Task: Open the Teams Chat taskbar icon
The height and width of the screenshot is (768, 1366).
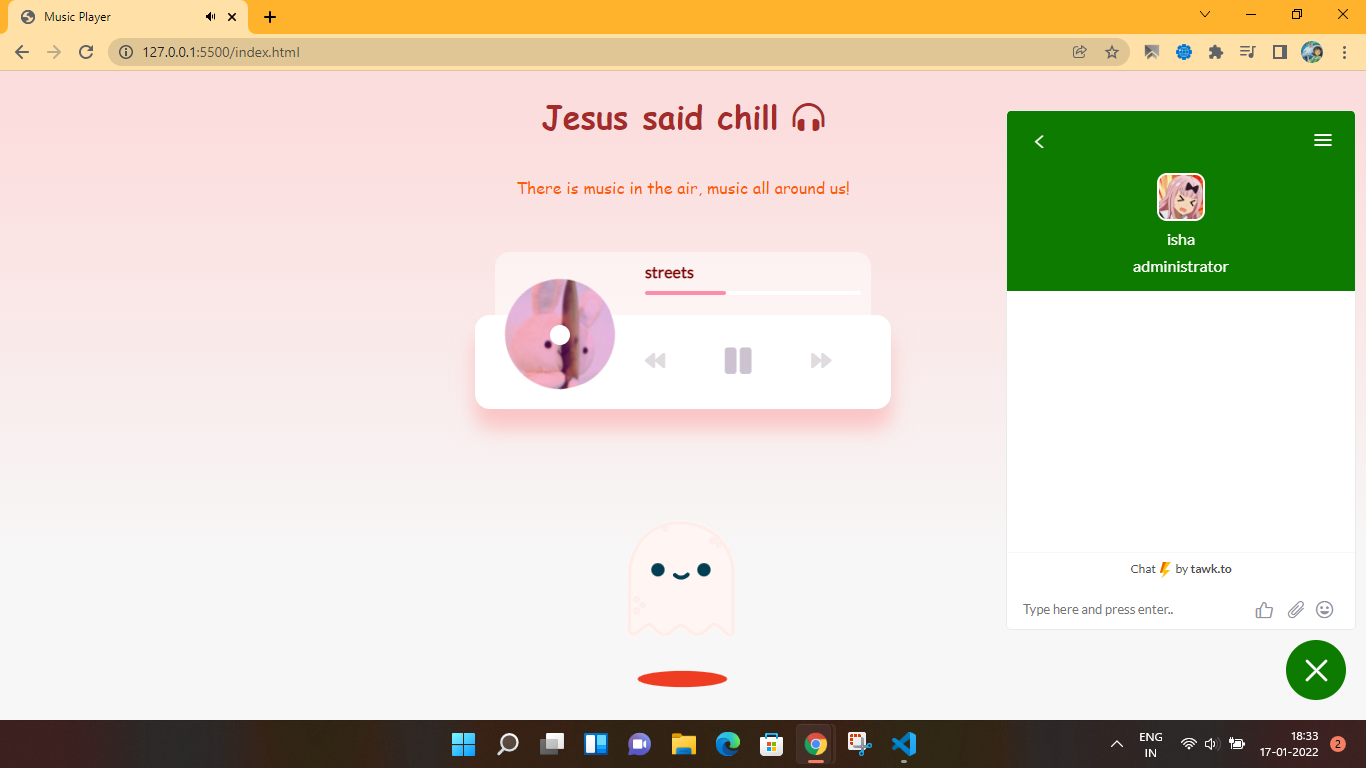Action: point(640,744)
